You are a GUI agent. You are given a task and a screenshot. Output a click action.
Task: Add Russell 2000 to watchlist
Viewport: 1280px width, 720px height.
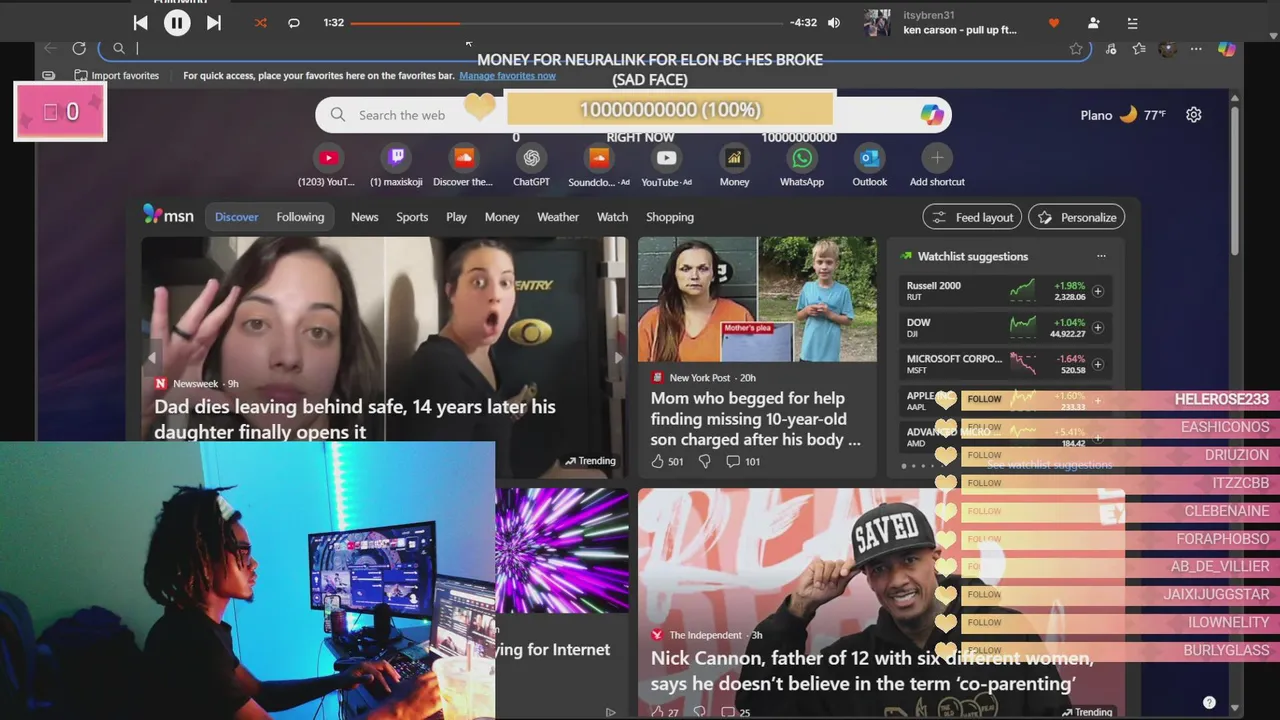pyautogui.click(x=1098, y=291)
